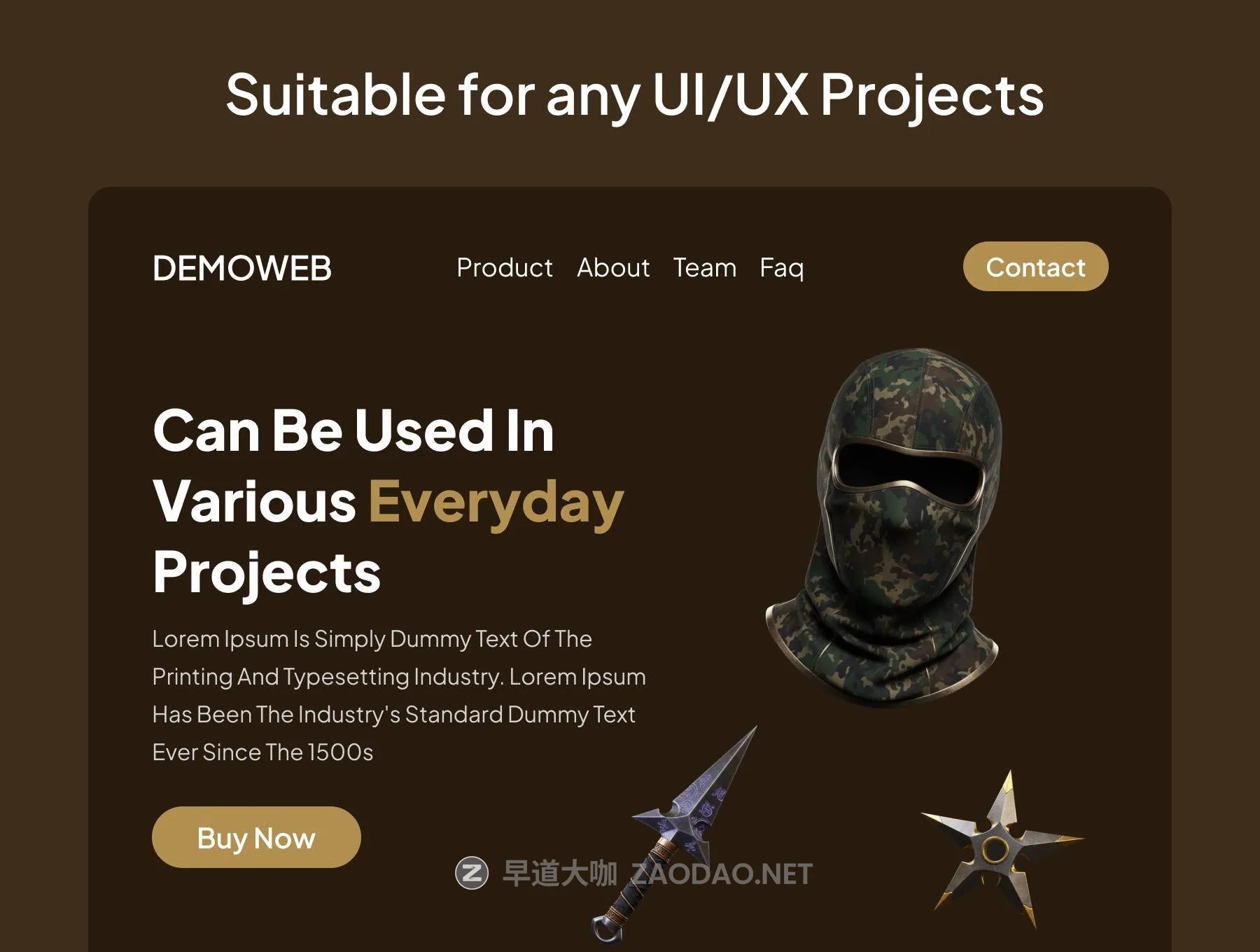Click the Buy Now button
This screenshot has height=952, width=1260.
coord(256,837)
